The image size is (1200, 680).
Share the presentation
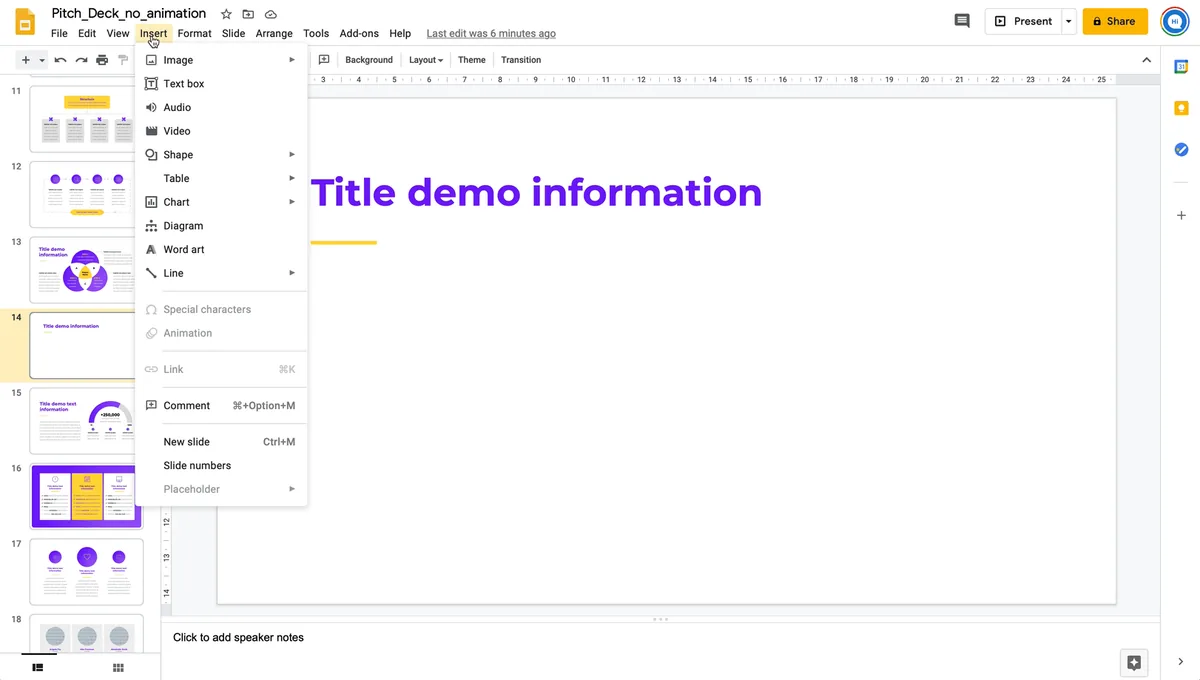[x=1115, y=21]
